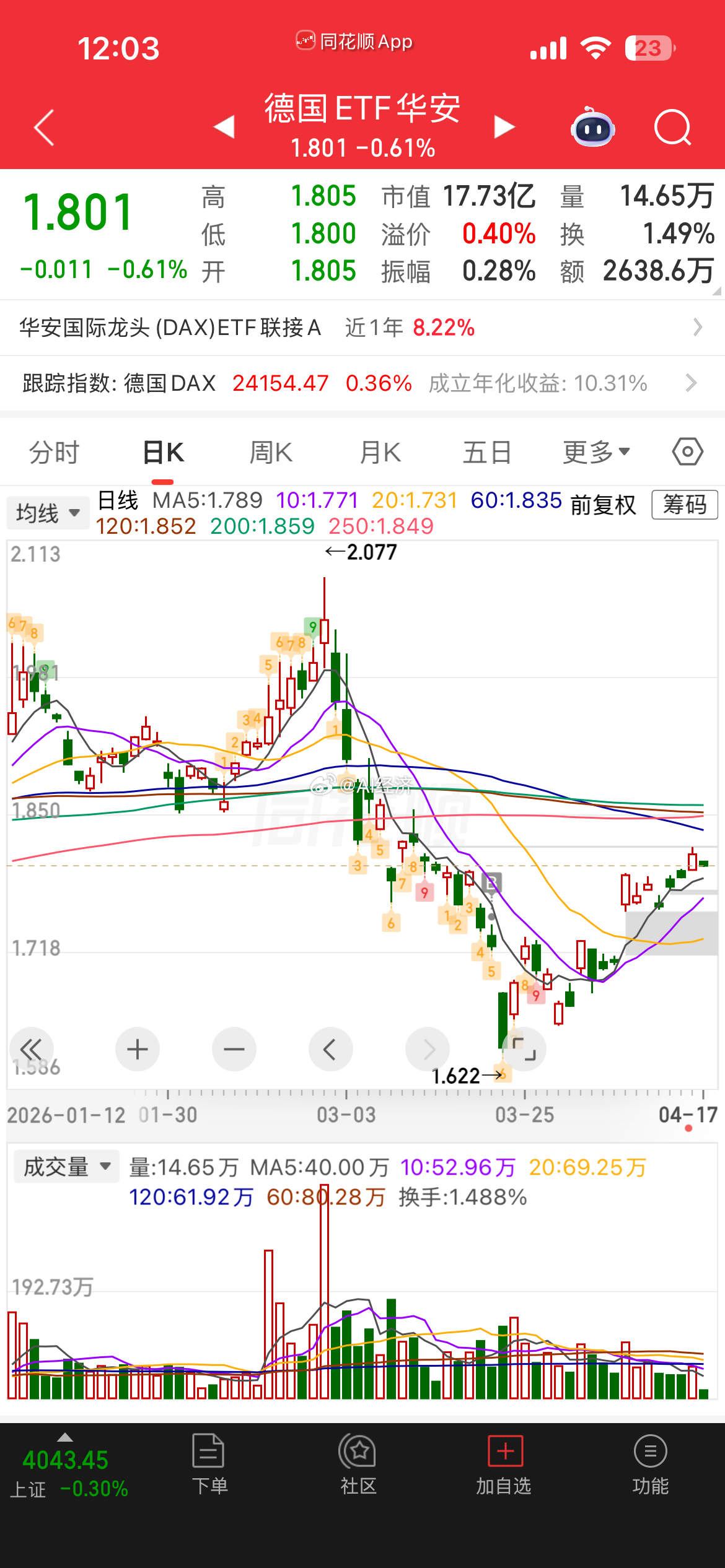Select the 月K tab
The width and height of the screenshot is (725, 1568).
[380, 452]
